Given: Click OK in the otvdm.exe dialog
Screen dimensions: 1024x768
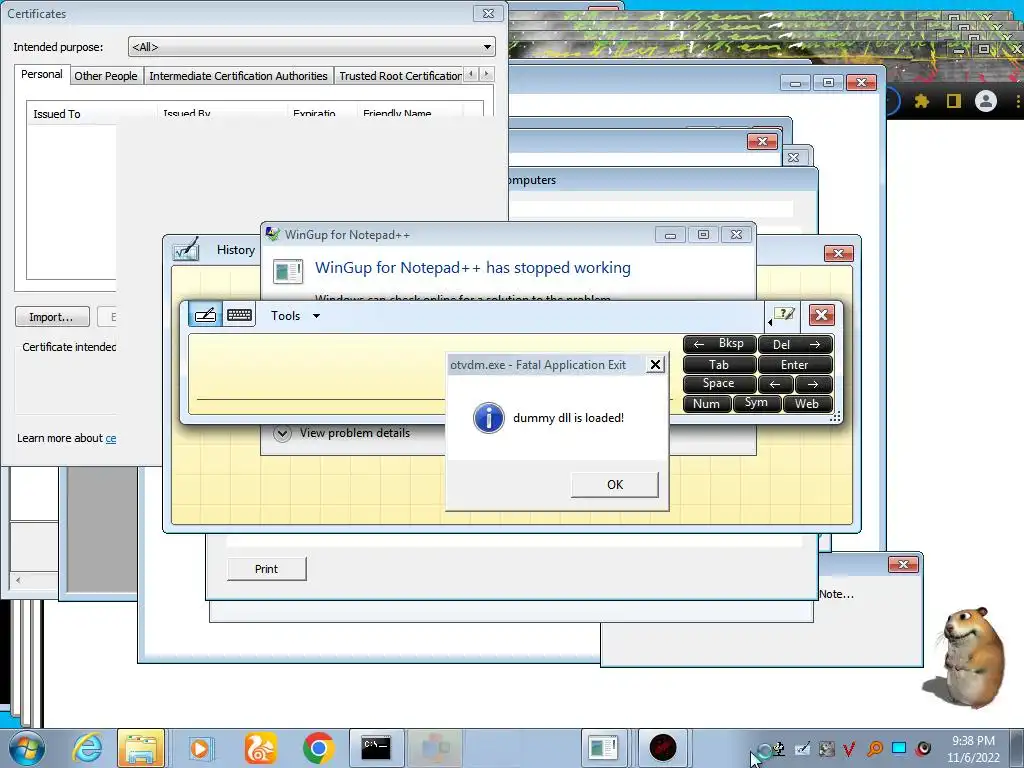Looking at the screenshot, I should (615, 485).
